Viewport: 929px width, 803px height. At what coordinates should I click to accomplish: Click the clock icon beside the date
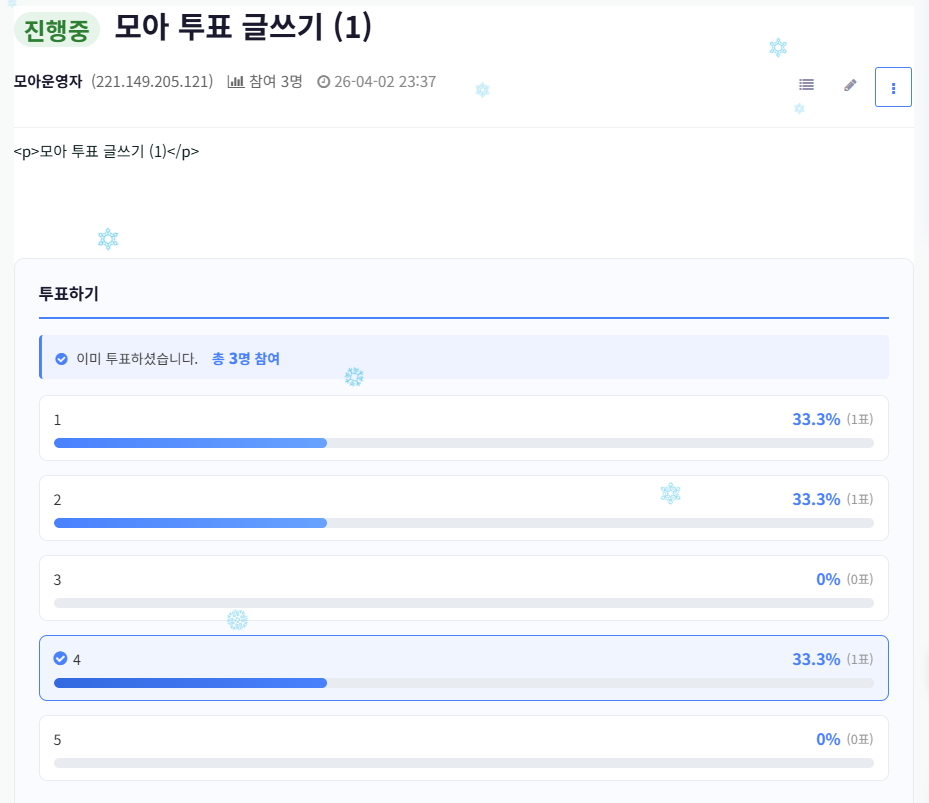323,81
